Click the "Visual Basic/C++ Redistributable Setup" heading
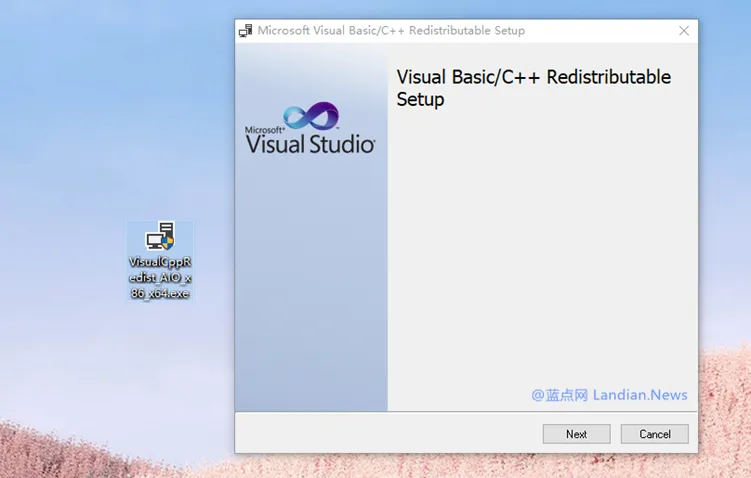Image resolution: width=751 pixels, height=478 pixels. point(534,88)
